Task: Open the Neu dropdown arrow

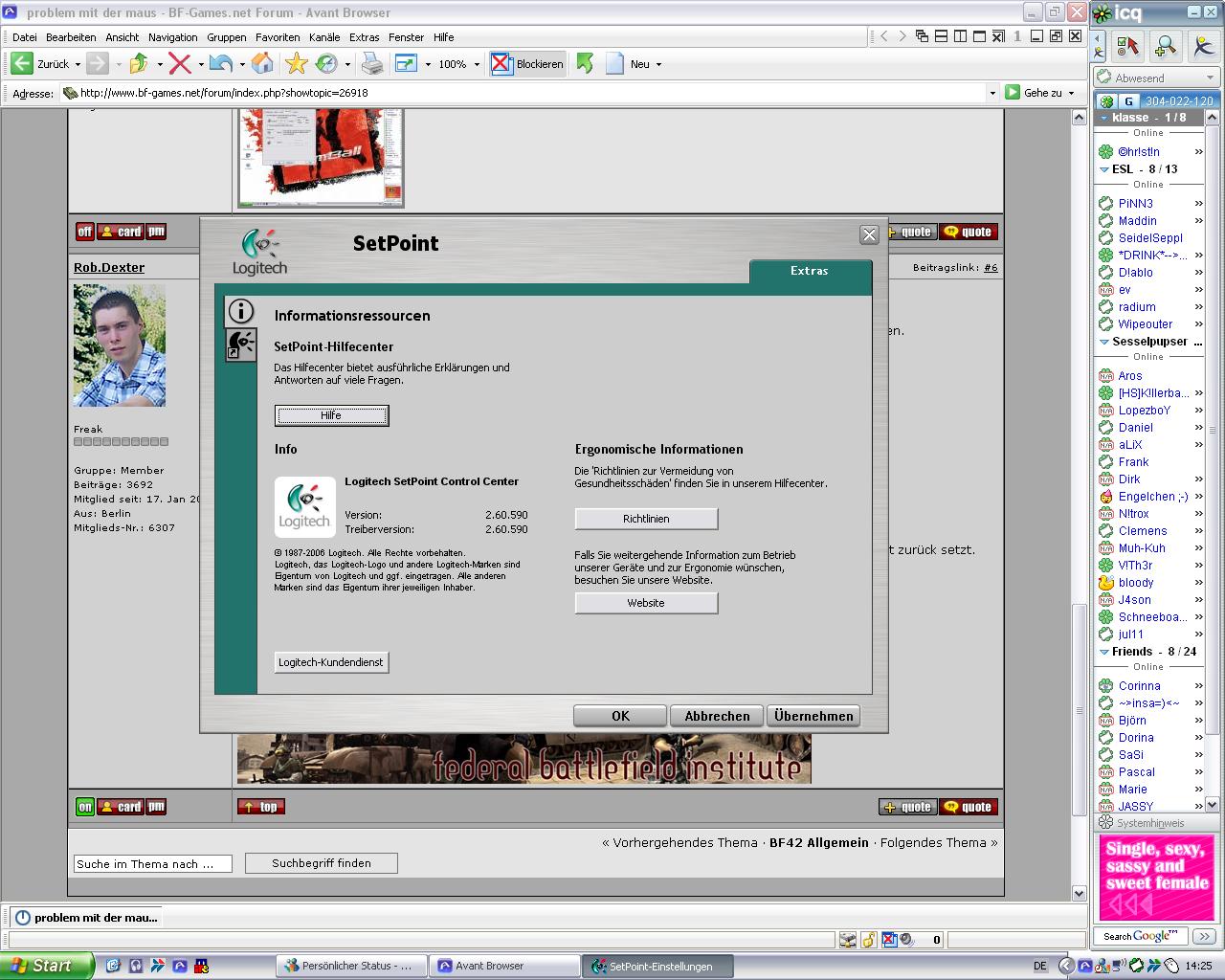Action: pos(658,65)
